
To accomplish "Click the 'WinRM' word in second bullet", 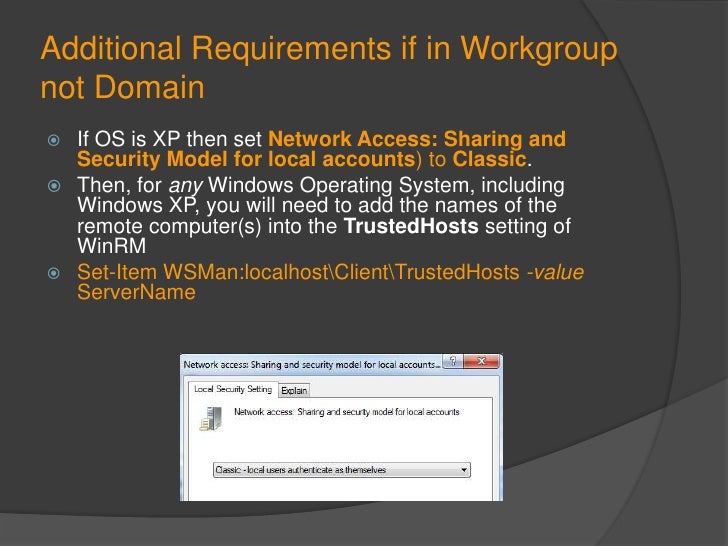I will click(112, 246).
